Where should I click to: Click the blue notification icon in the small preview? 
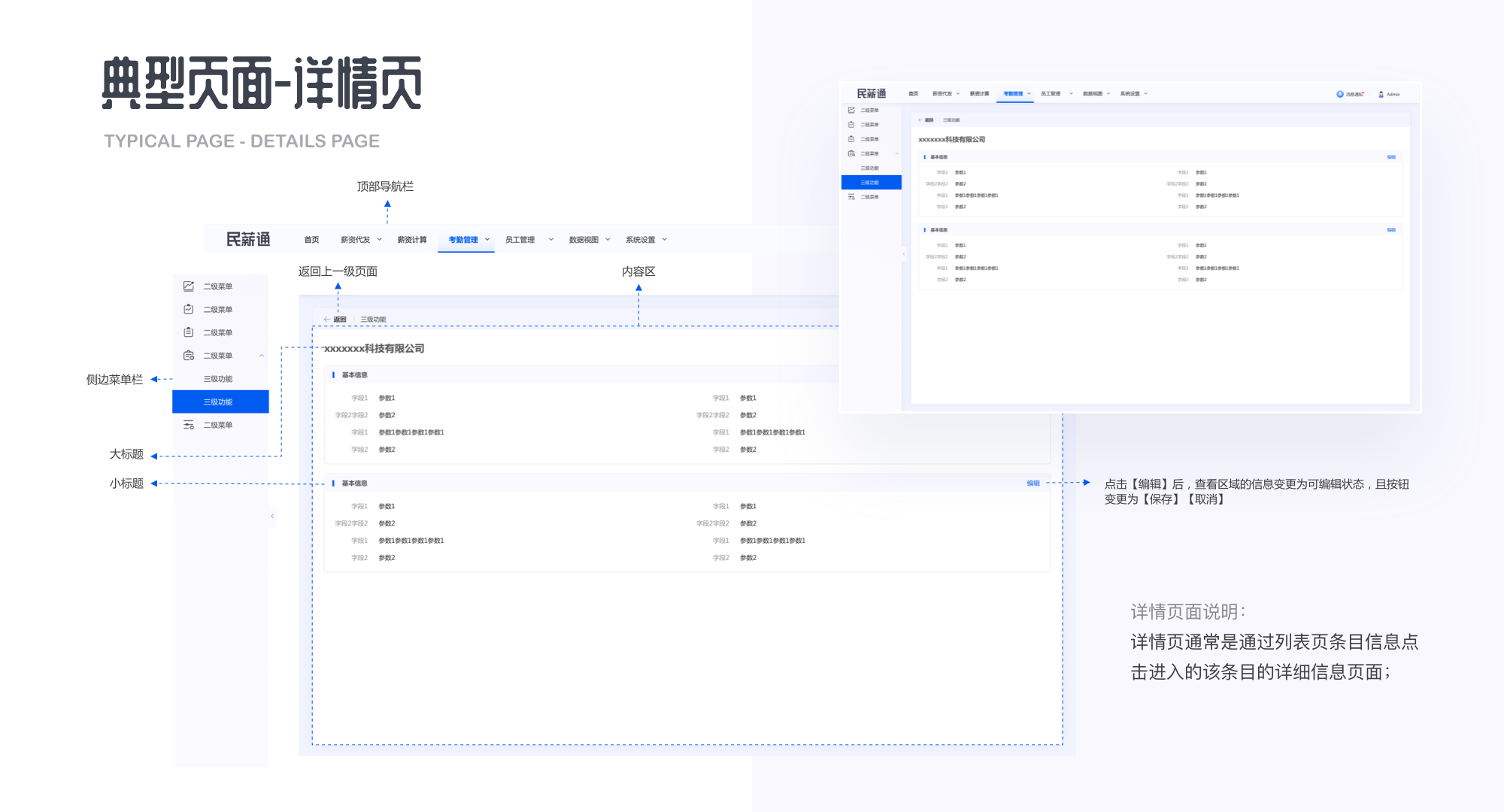[x=1340, y=94]
